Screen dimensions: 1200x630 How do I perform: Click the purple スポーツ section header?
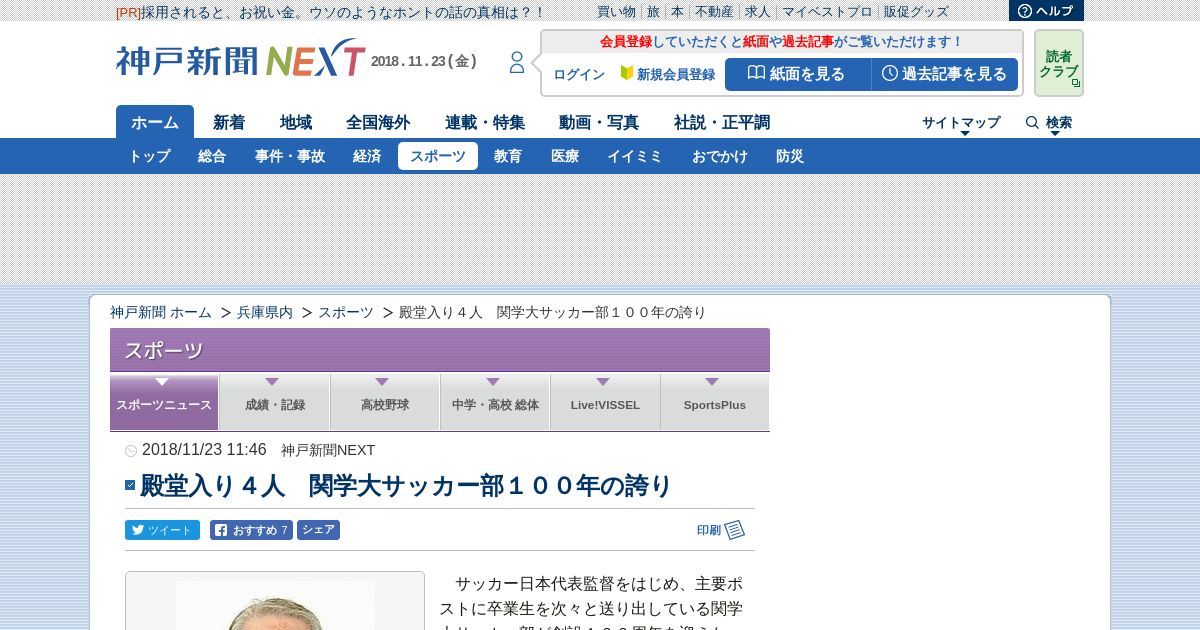440,350
